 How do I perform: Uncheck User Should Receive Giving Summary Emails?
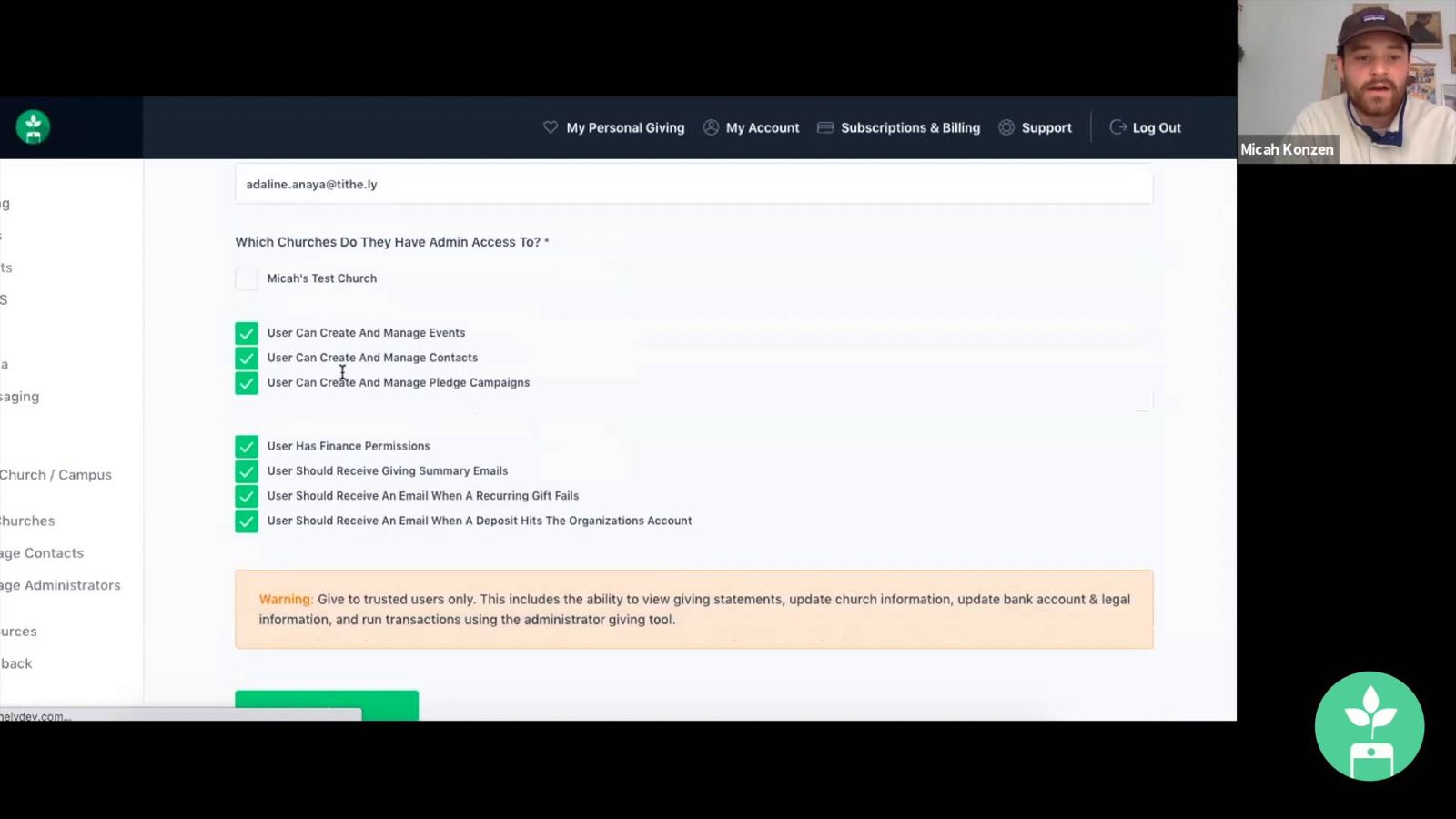click(247, 470)
